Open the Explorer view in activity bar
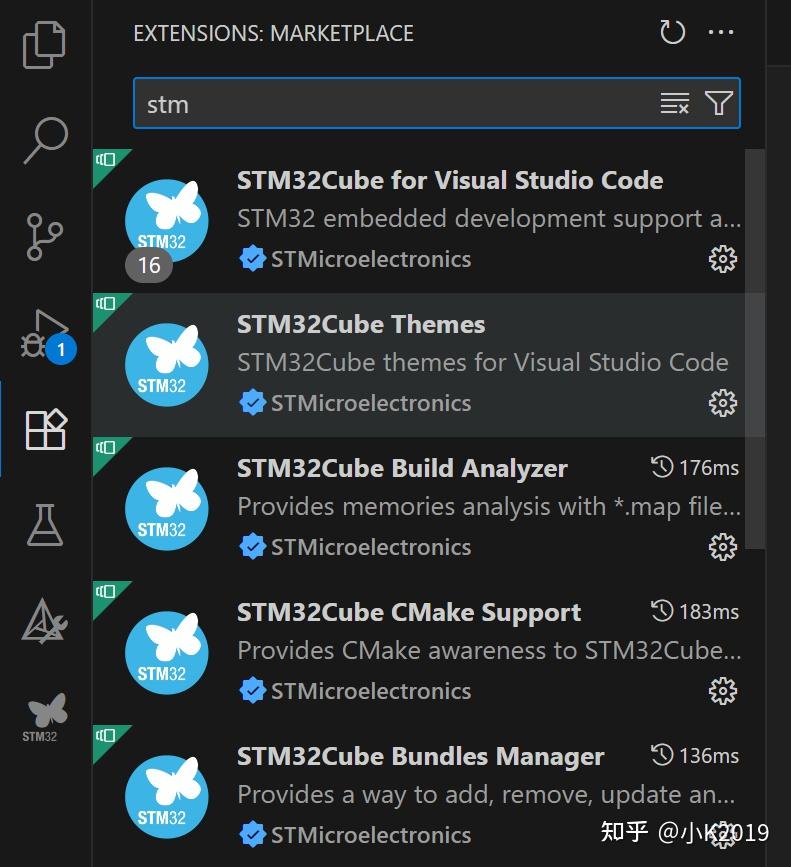Viewport: 791px width, 867px height. coord(44,45)
